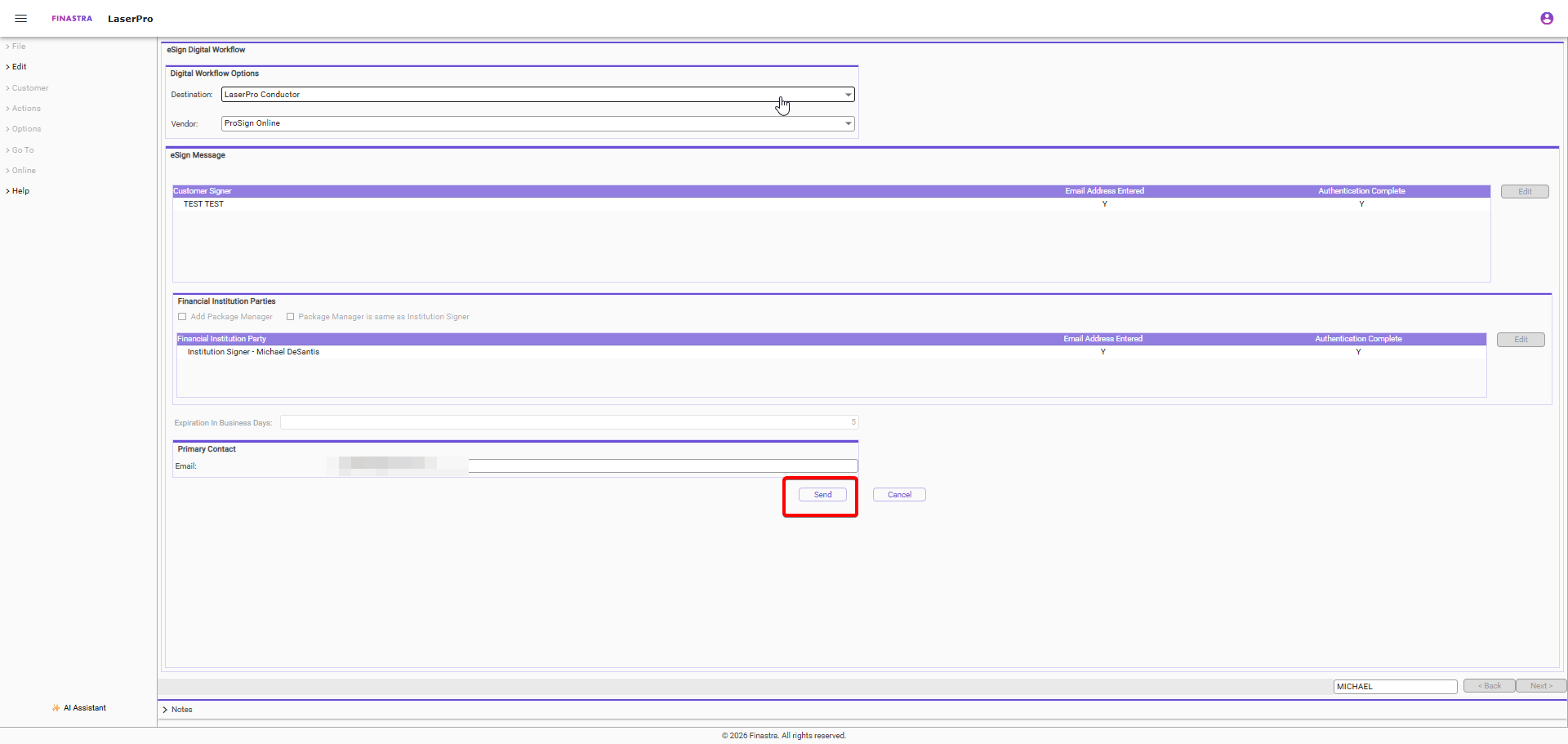
Task: Expand the Help menu in sidebar
Action: (20, 191)
